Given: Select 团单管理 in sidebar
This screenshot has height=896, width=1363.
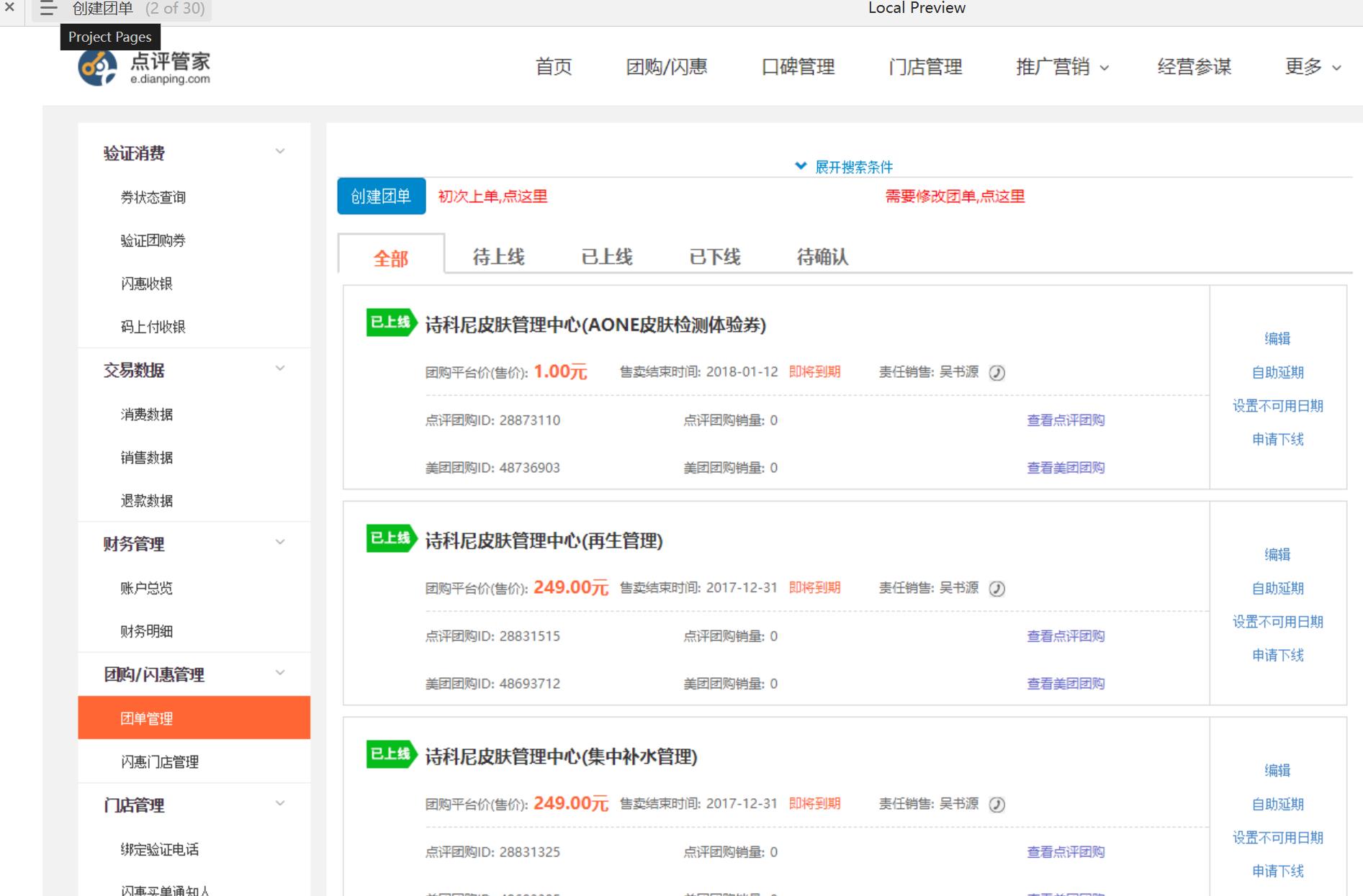Looking at the screenshot, I should (194, 718).
